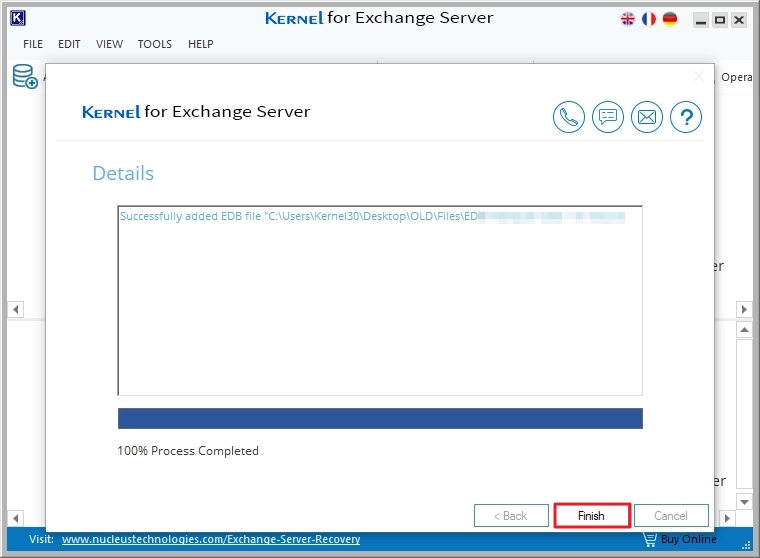Click the add source database icon
Image resolution: width=760 pixels, height=558 pixels.
25,77
